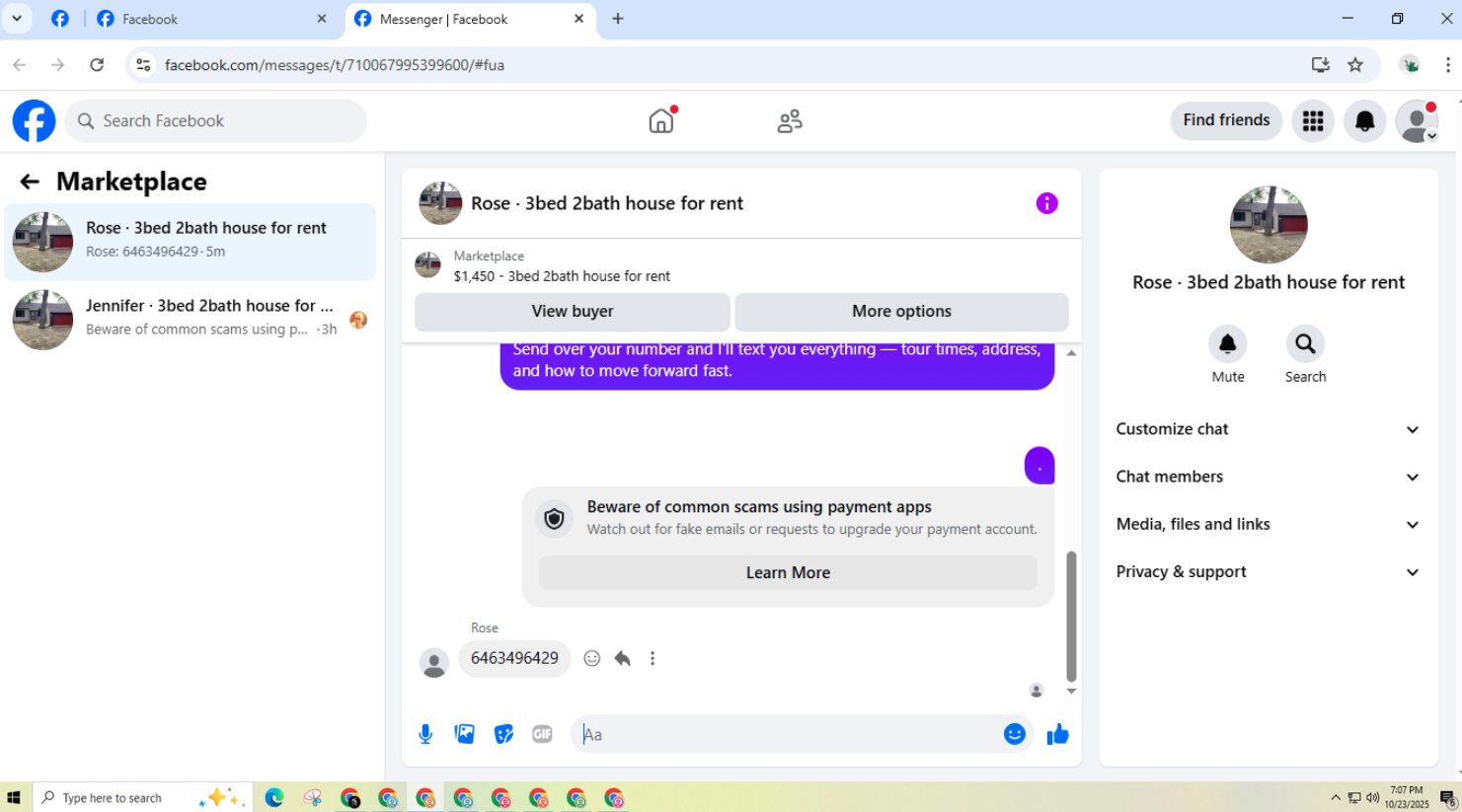Open Rose 3bed 2bath conversation
Screen dimensions: 1462x812
tap(190, 241)
